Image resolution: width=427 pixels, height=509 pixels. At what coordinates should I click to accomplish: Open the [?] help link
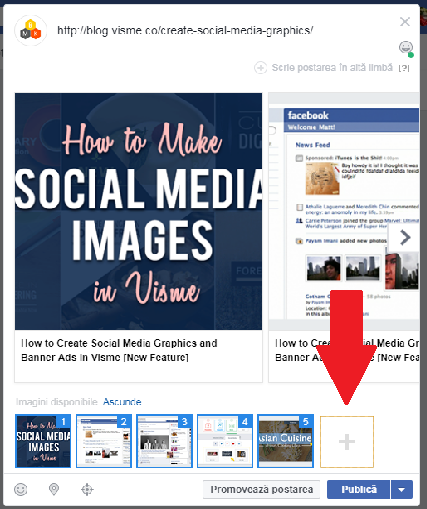pyautogui.click(x=404, y=68)
